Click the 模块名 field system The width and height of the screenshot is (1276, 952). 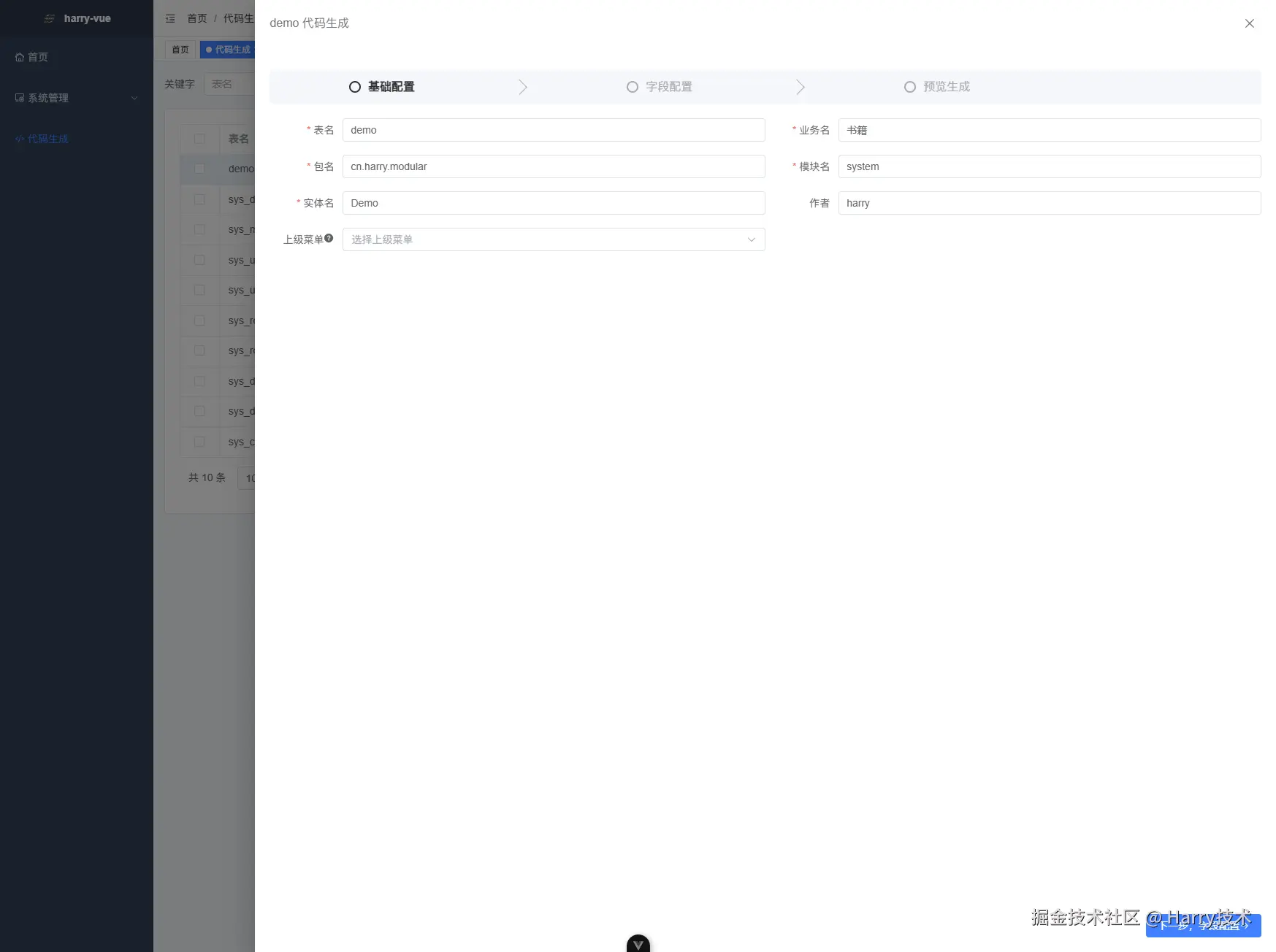(1050, 166)
